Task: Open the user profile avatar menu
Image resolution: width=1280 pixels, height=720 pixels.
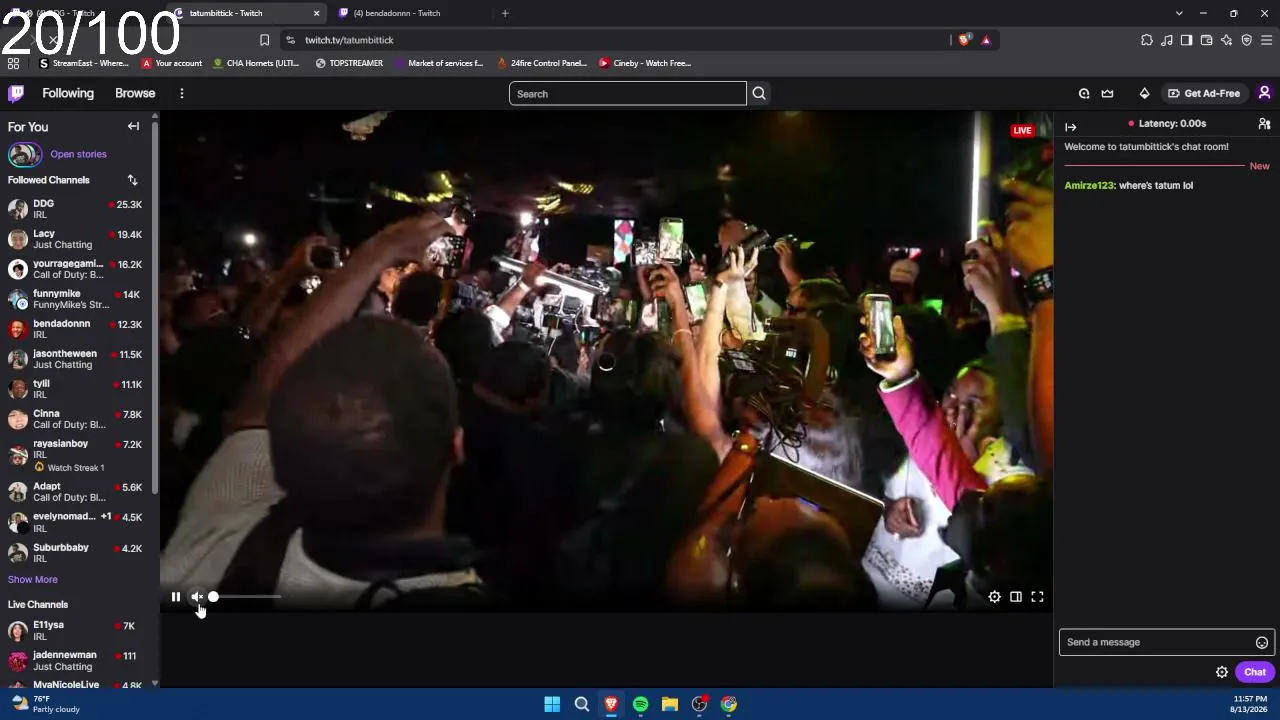Action: tap(1264, 93)
